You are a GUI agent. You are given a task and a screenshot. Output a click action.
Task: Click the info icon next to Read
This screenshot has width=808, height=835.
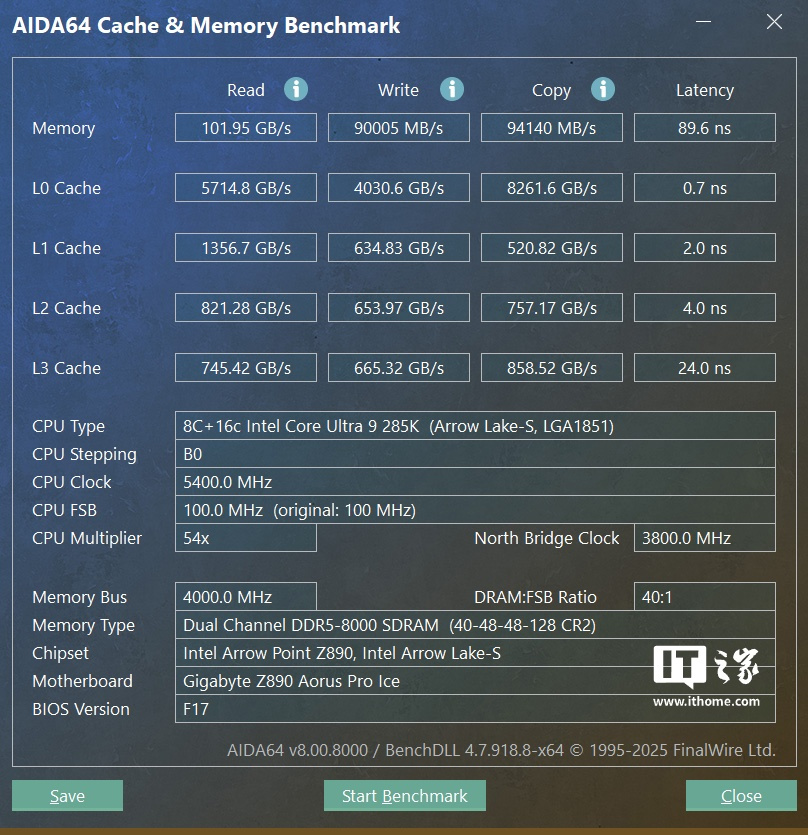tap(296, 90)
